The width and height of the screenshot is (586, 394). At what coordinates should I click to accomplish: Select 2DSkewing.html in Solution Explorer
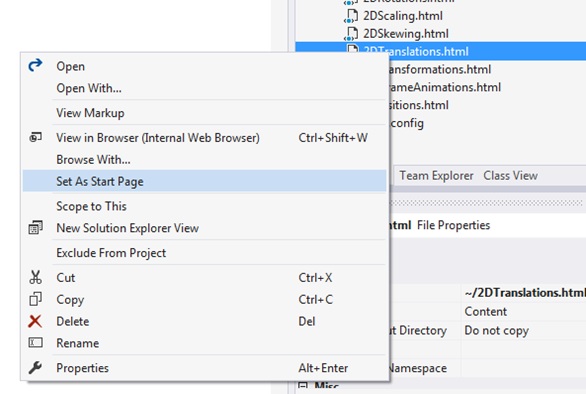click(406, 34)
